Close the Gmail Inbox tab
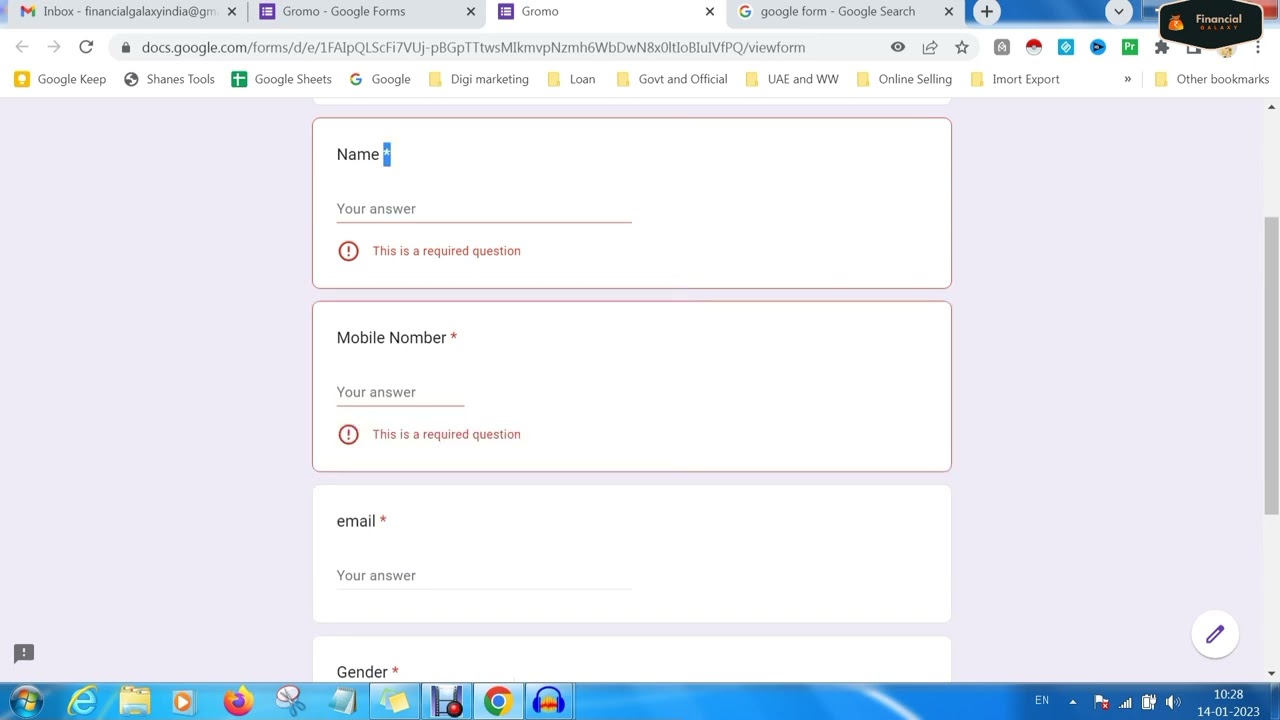The image size is (1280, 720). tap(231, 12)
